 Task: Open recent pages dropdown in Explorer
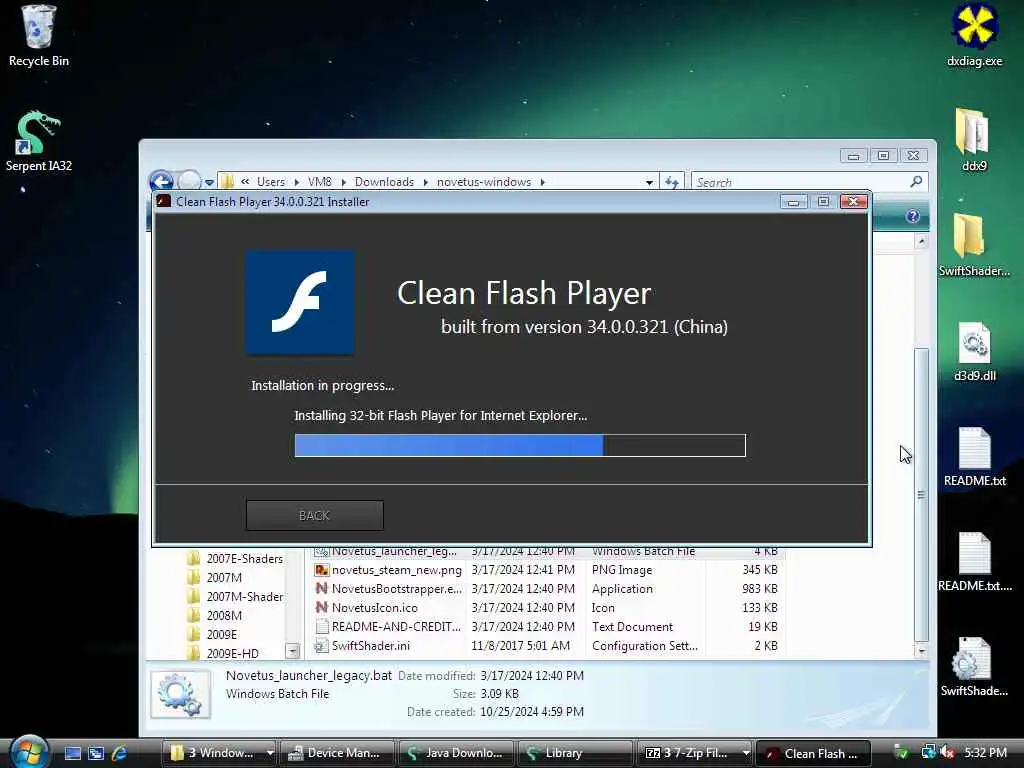click(209, 183)
